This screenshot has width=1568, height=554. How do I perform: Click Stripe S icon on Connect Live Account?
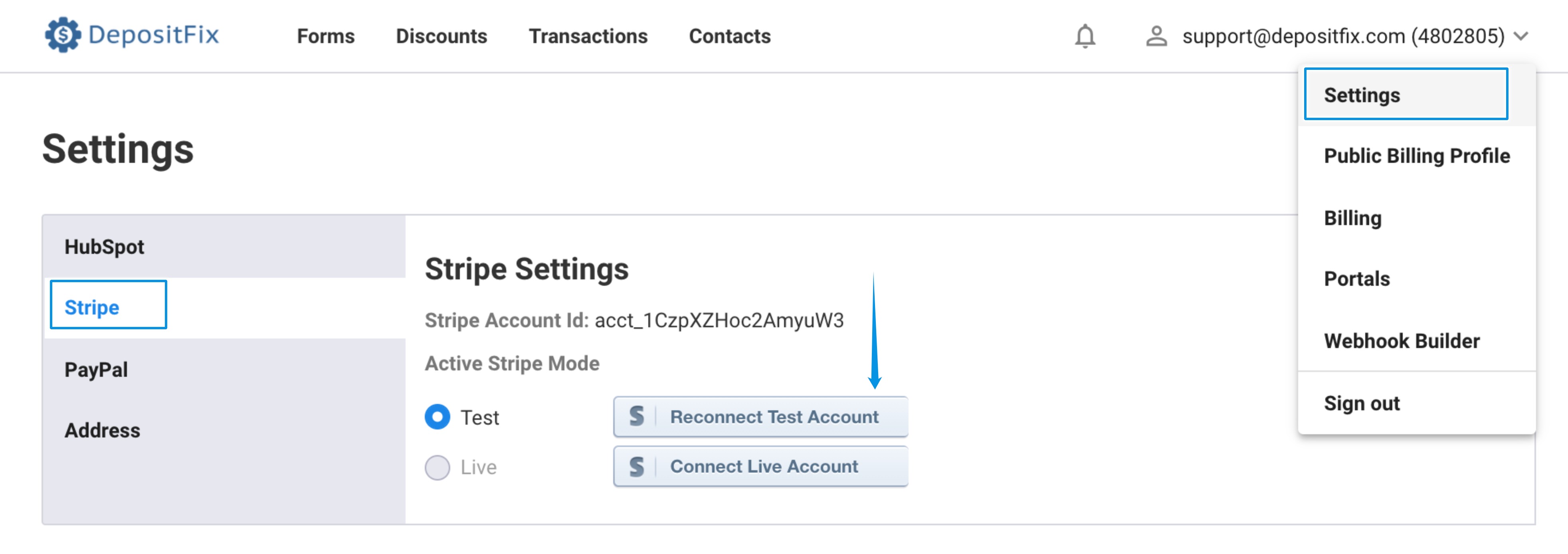pos(636,466)
